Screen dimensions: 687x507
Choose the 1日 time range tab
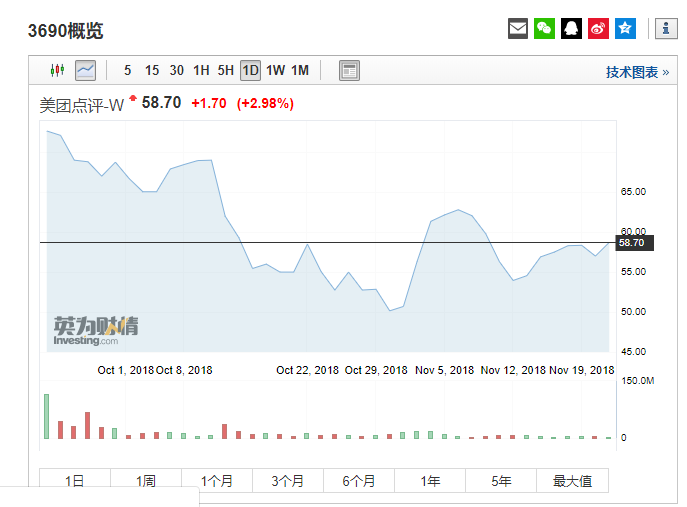pyautogui.click(x=75, y=481)
